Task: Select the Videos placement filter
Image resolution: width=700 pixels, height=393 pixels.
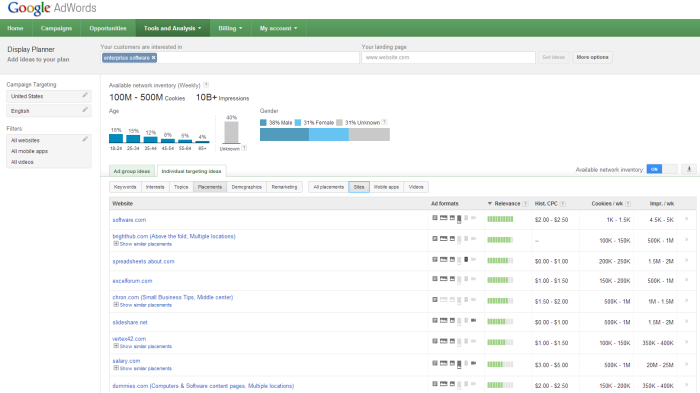Action: pos(416,187)
